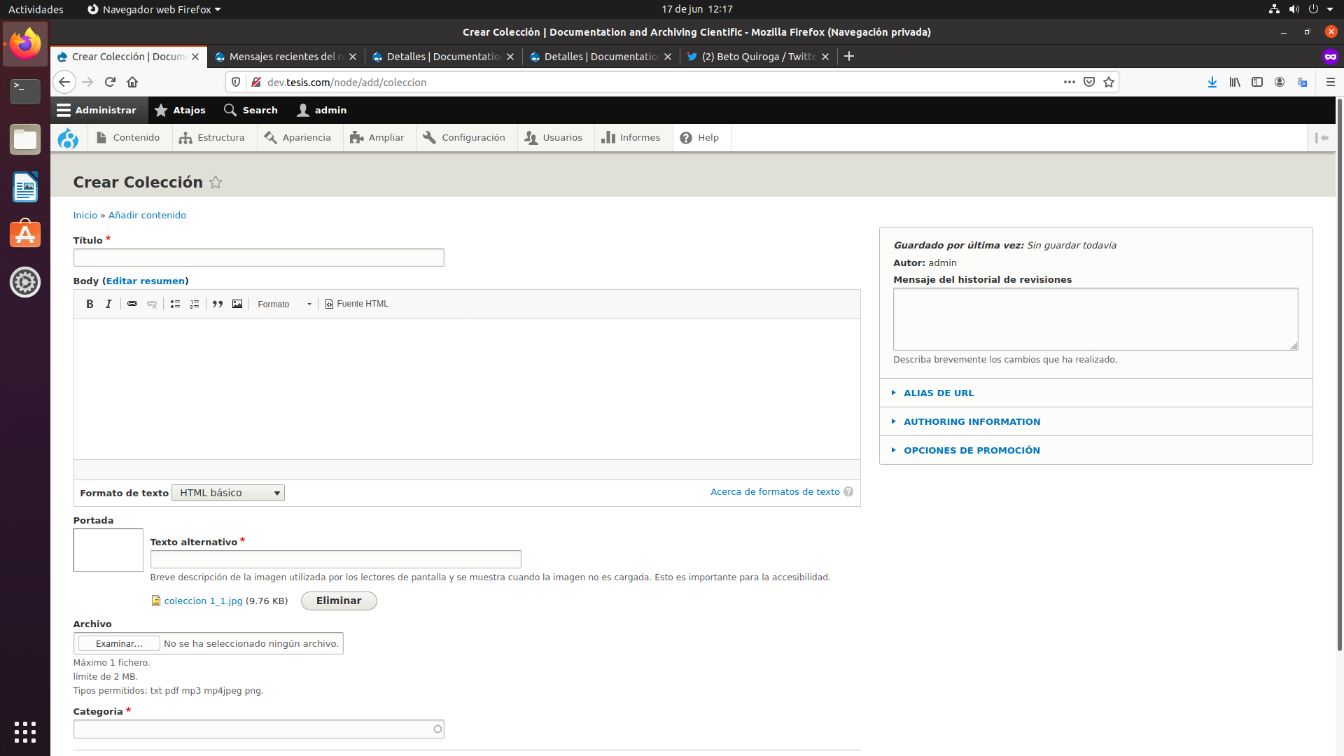1344x756 pixels.
Task: Switch to Fuente HTML source view
Action: (x=356, y=303)
